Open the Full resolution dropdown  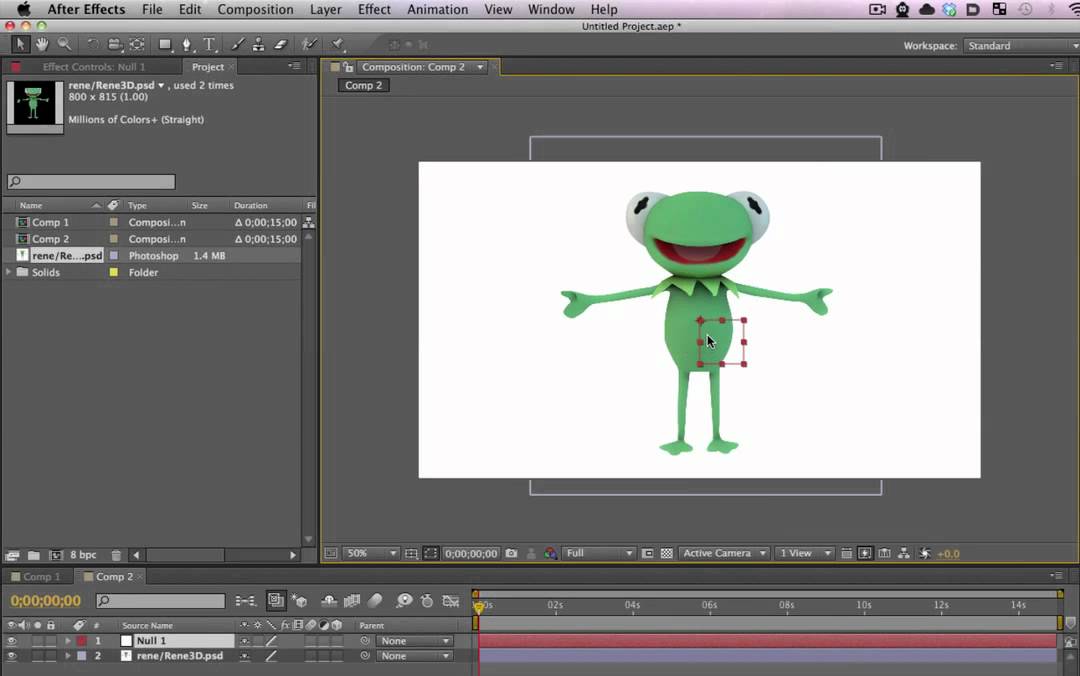point(599,553)
